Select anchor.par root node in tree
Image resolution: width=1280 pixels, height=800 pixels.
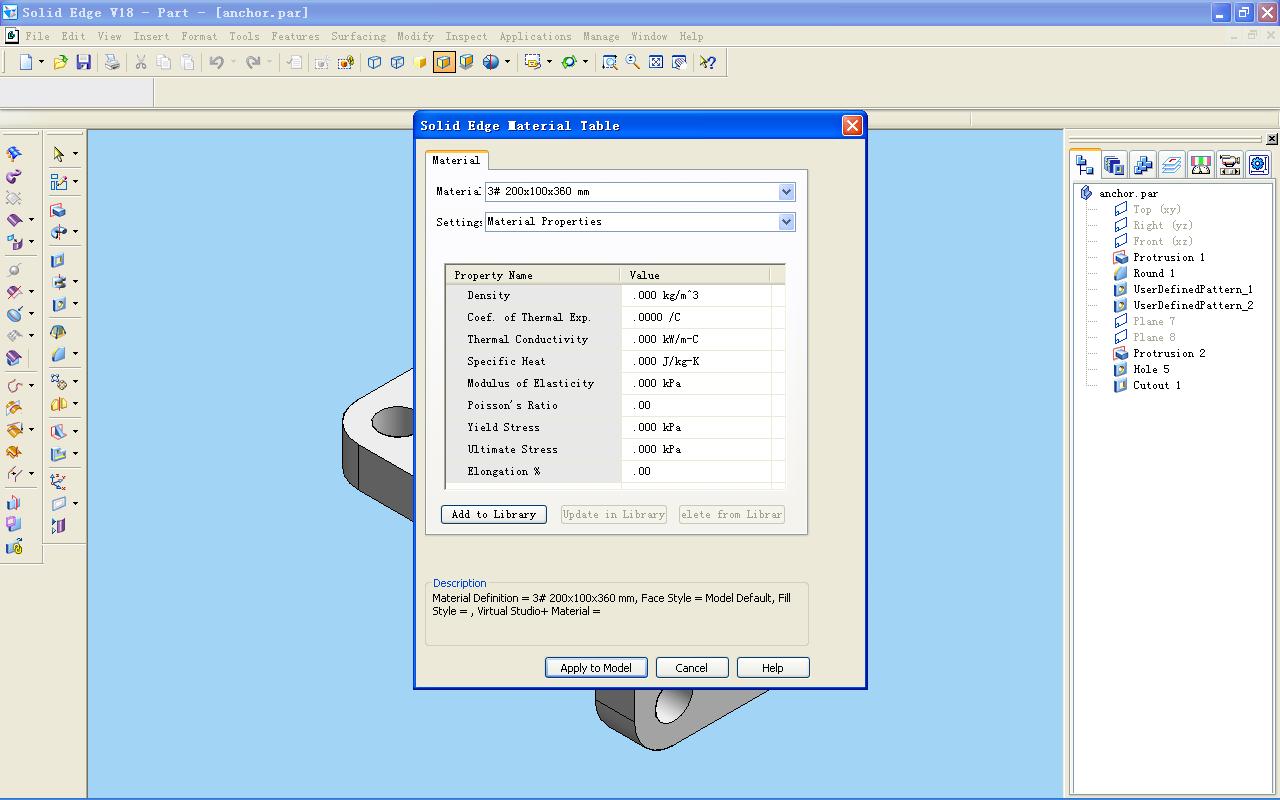1128,193
